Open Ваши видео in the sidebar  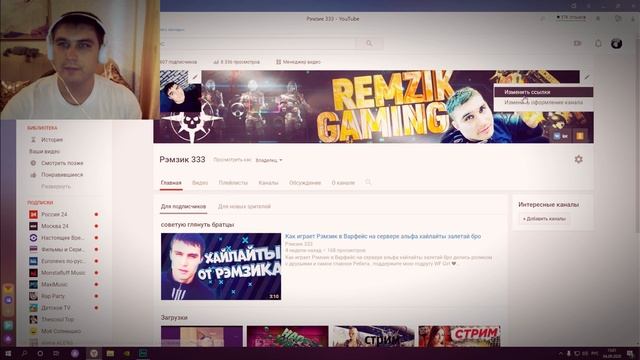pyautogui.click(x=44, y=151)
